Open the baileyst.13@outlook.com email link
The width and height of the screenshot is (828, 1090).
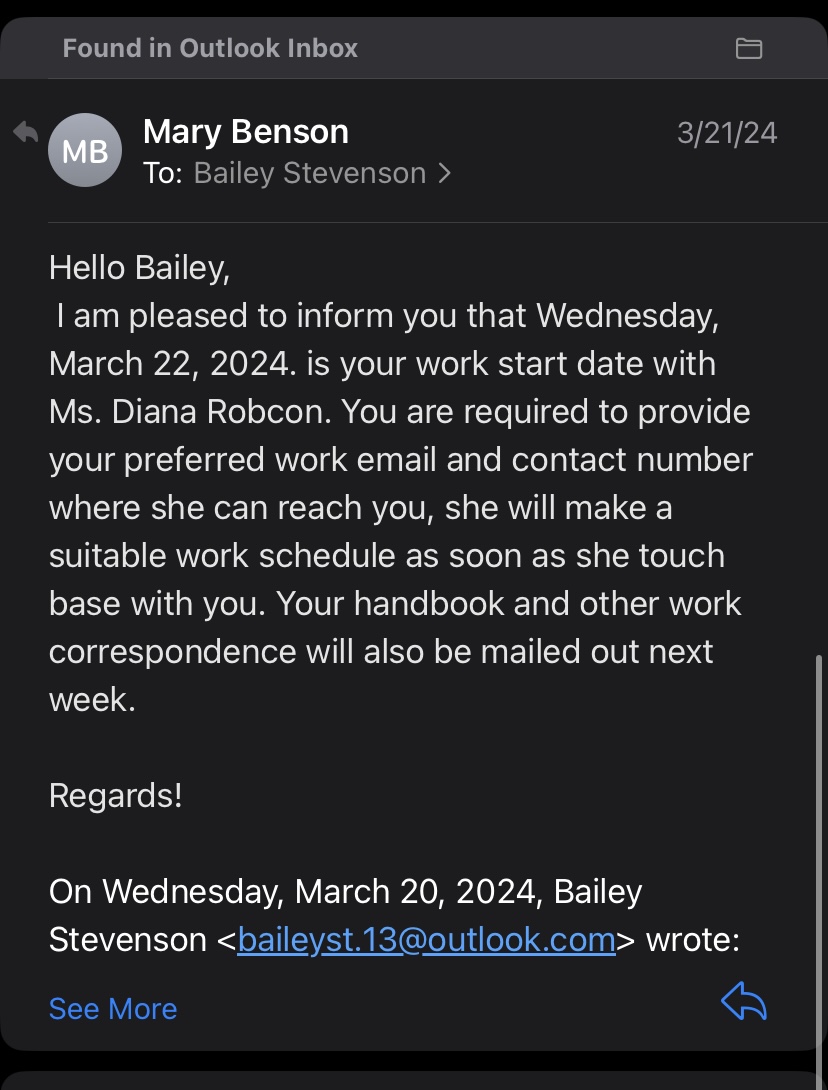tap(426, 940)
